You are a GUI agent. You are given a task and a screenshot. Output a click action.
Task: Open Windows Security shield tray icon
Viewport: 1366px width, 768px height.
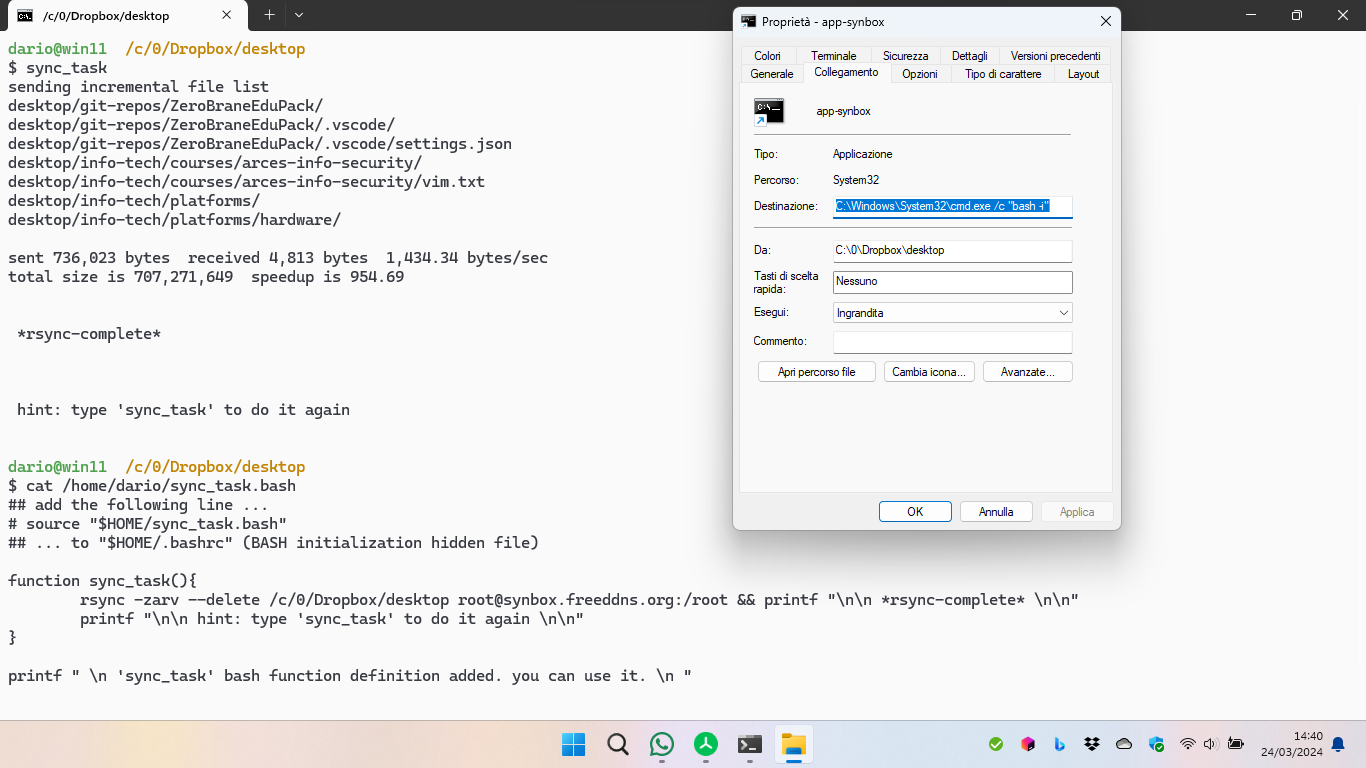pyautogui.click(x=1156, y=744)
